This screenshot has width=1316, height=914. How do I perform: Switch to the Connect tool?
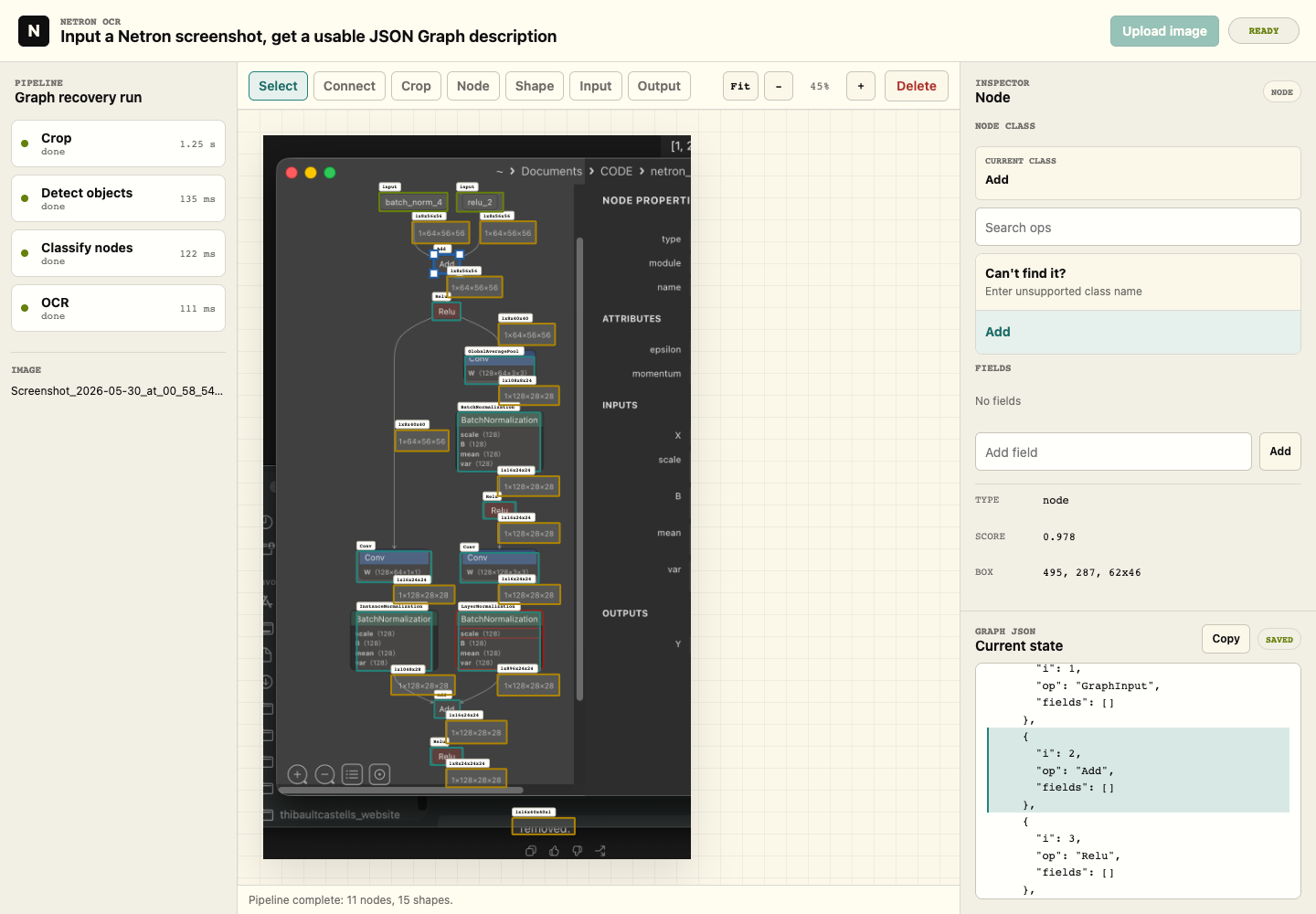pos(349,86)
